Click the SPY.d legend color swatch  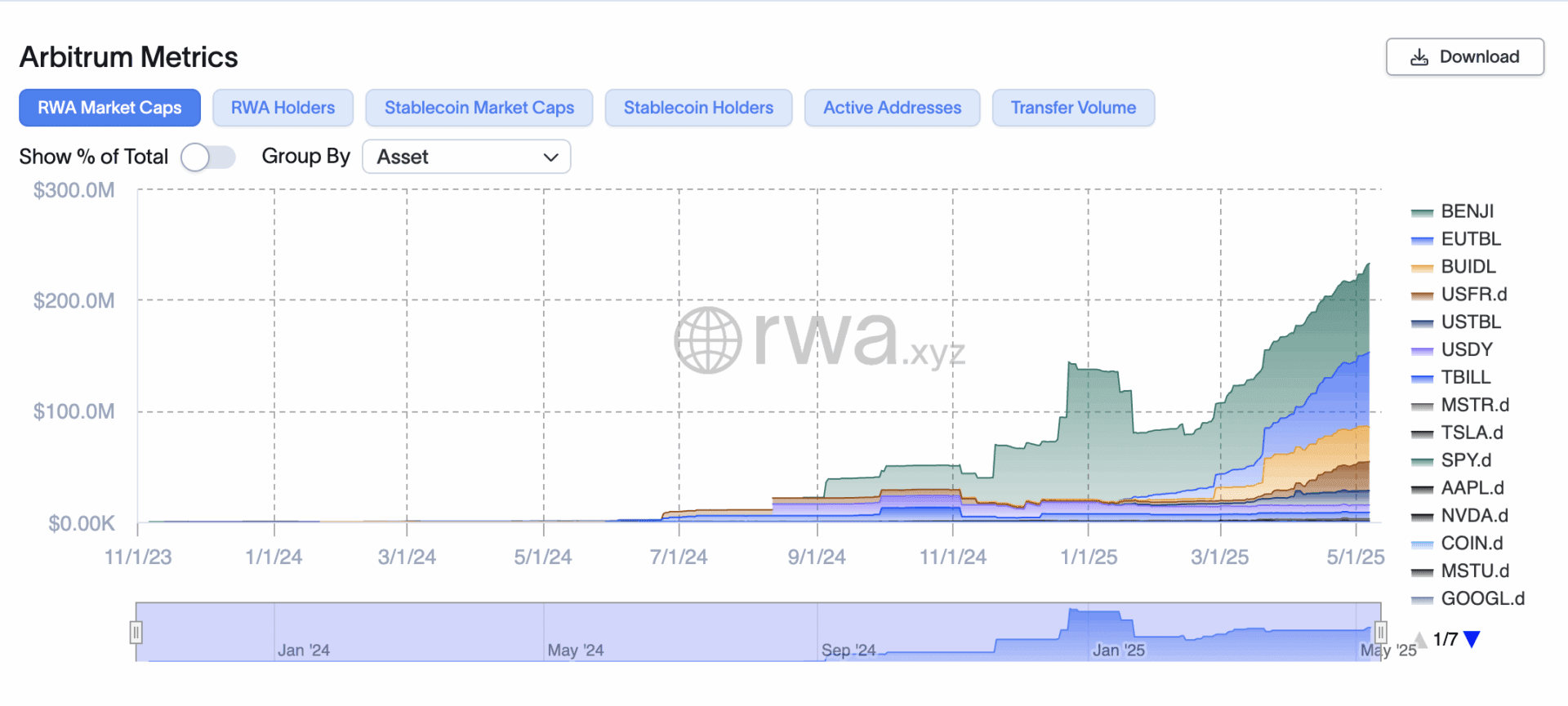[1422, 462]
